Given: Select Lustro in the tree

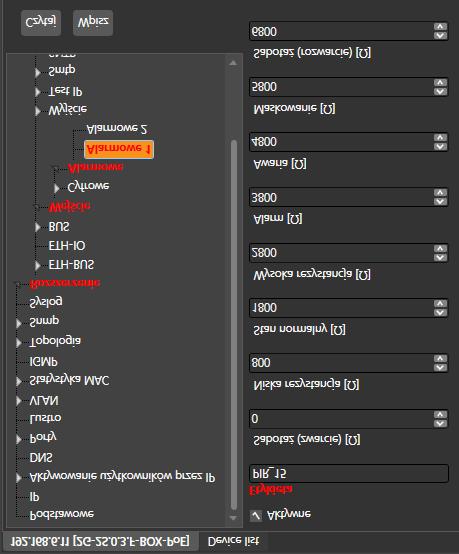Looking at the screenshot, I should pos(46,418).
